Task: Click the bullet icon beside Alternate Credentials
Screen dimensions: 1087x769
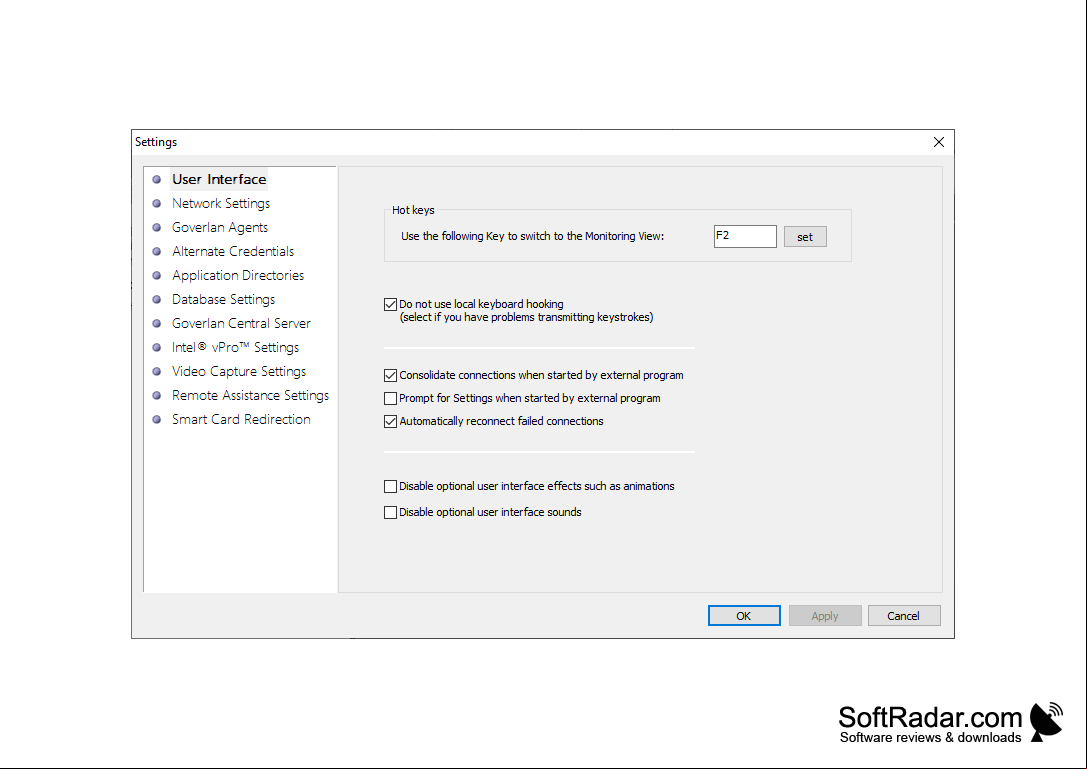Action: (157, 252)
